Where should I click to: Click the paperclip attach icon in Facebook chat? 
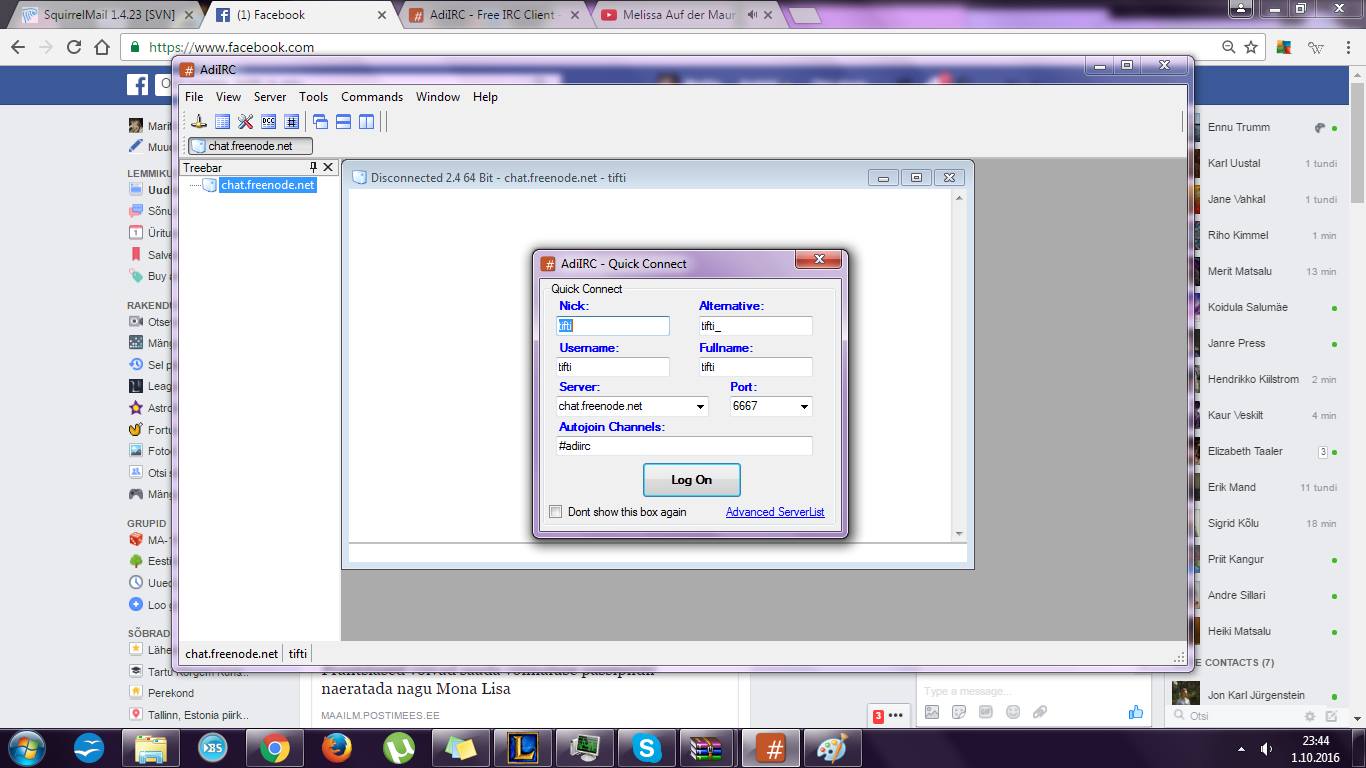pos(1040,712)
